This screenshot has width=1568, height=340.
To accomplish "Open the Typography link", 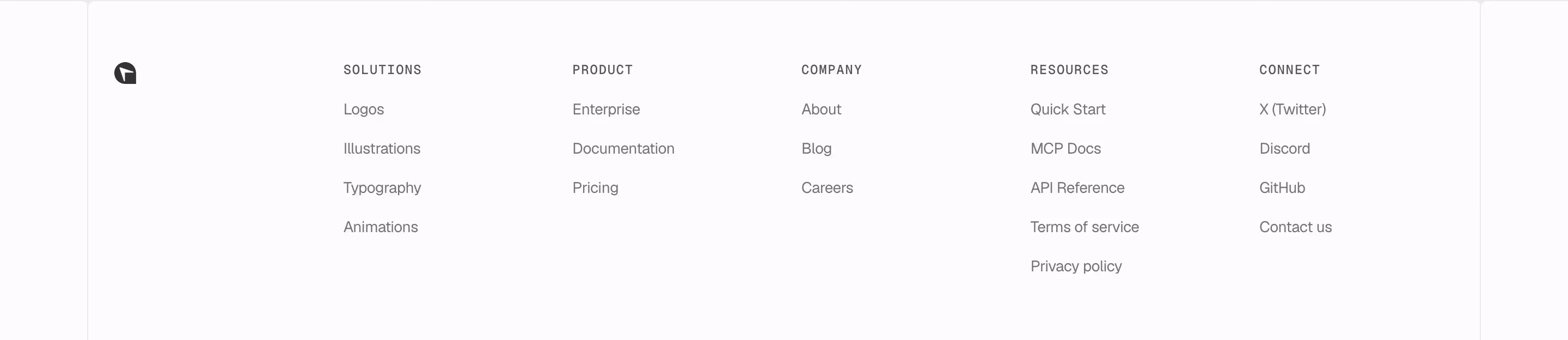I will tap(382, 189).
